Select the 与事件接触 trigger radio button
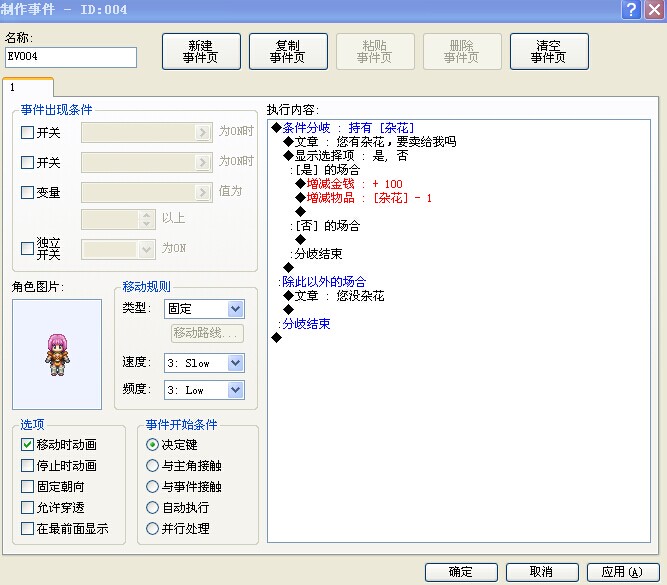667x585 pixels. click(x=152, y=486)
